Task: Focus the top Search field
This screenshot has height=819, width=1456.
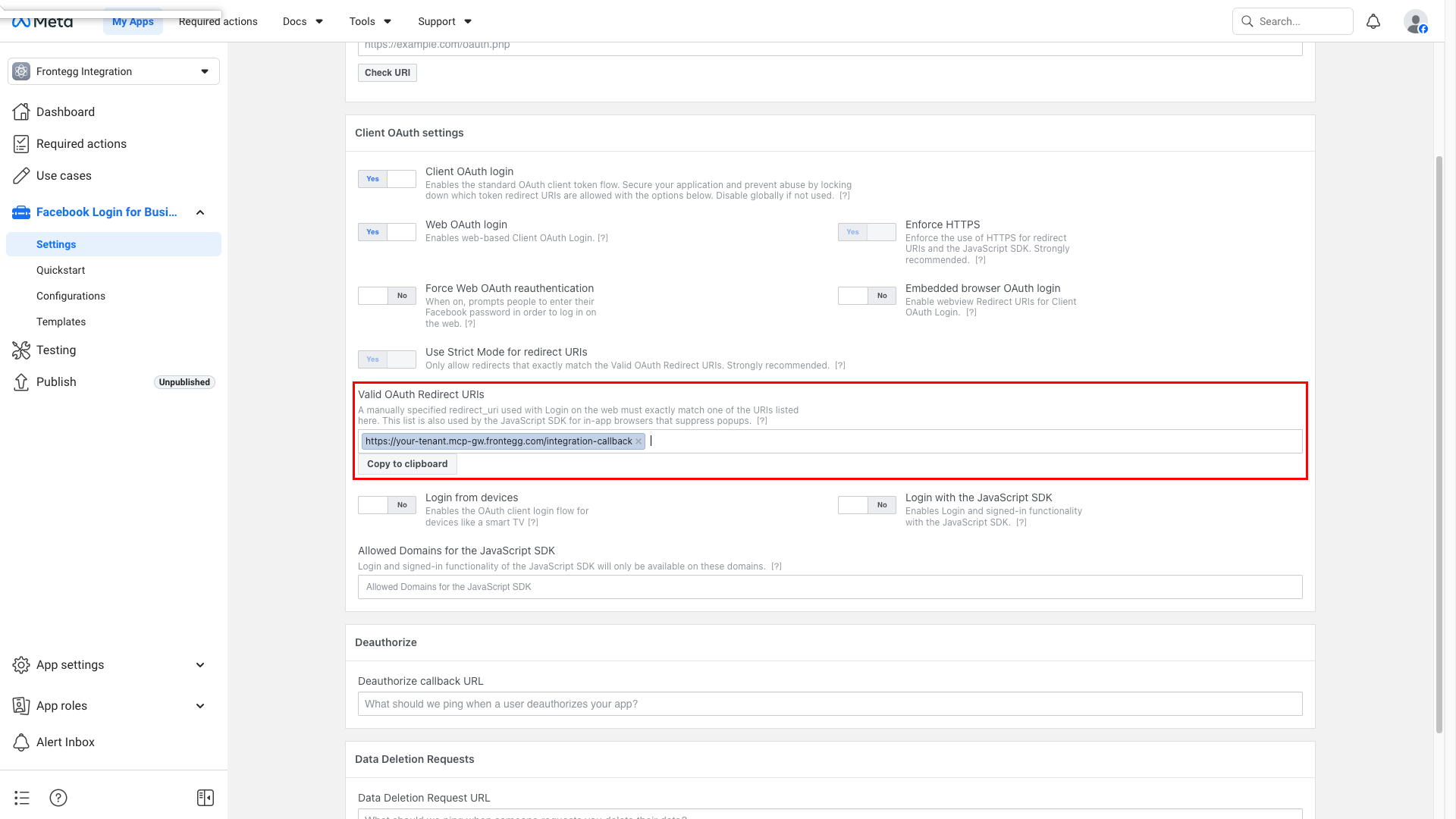Action: tap(1293, 21)
